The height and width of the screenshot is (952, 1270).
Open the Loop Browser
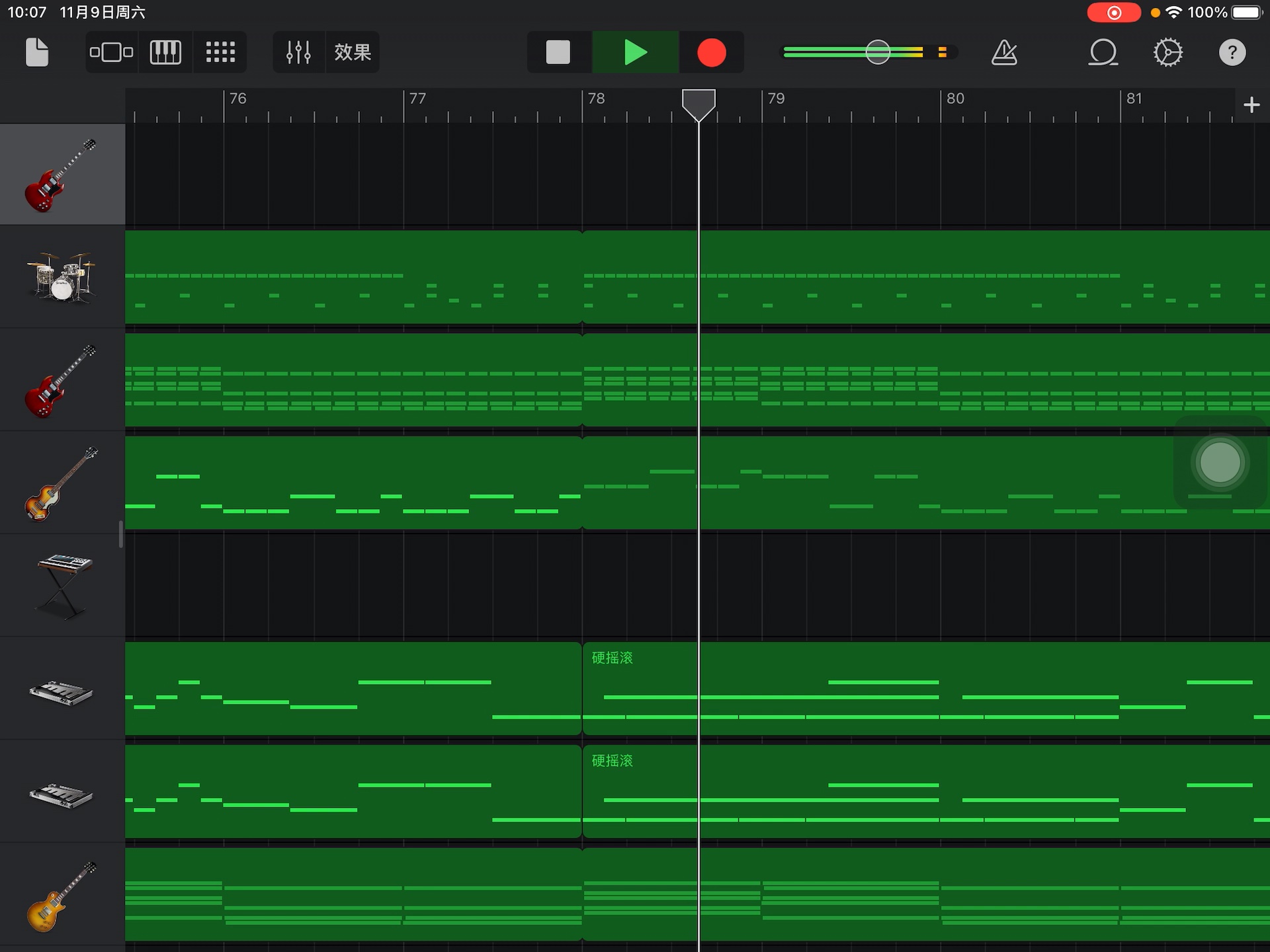click(x=1103, y=52)
